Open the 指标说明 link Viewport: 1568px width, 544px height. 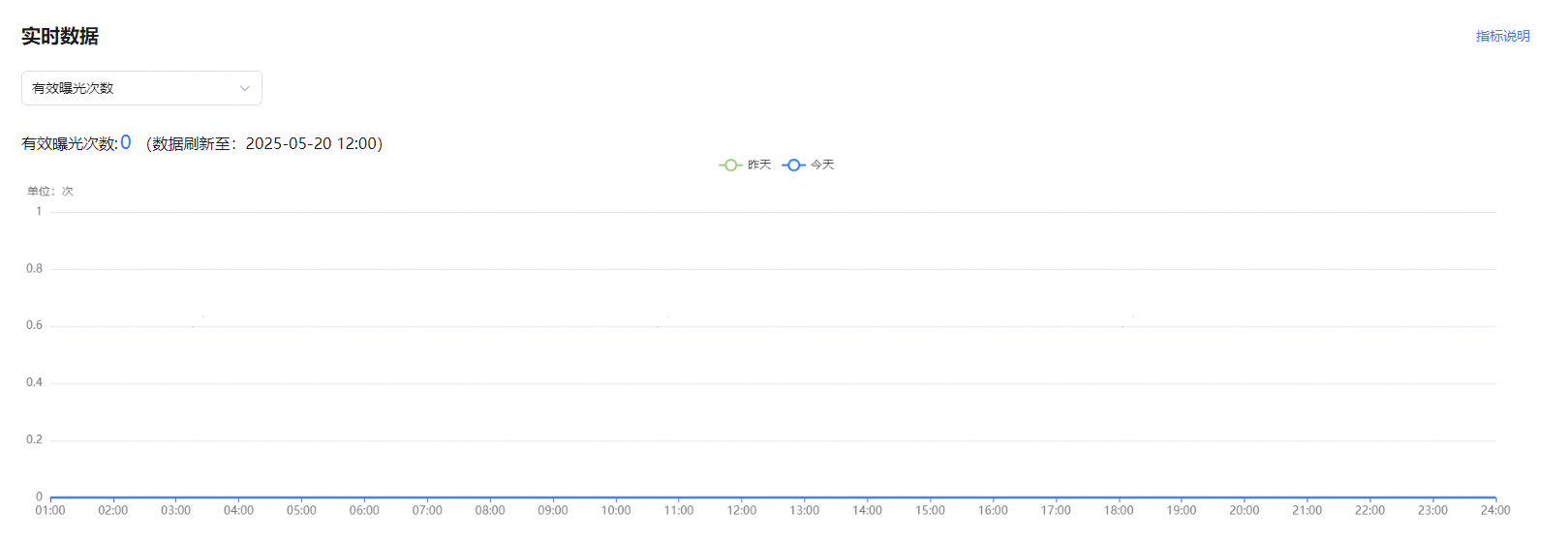(1502, 36)
